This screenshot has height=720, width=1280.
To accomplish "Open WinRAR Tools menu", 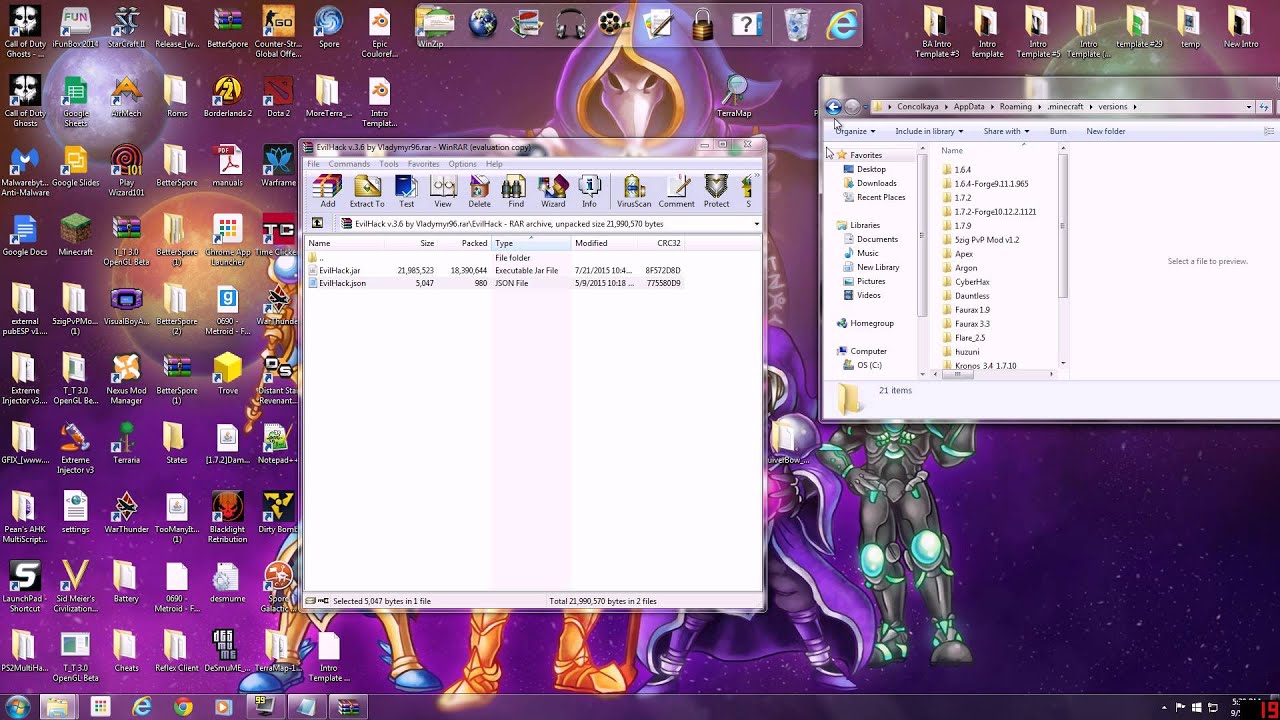I will pos(389,164).
